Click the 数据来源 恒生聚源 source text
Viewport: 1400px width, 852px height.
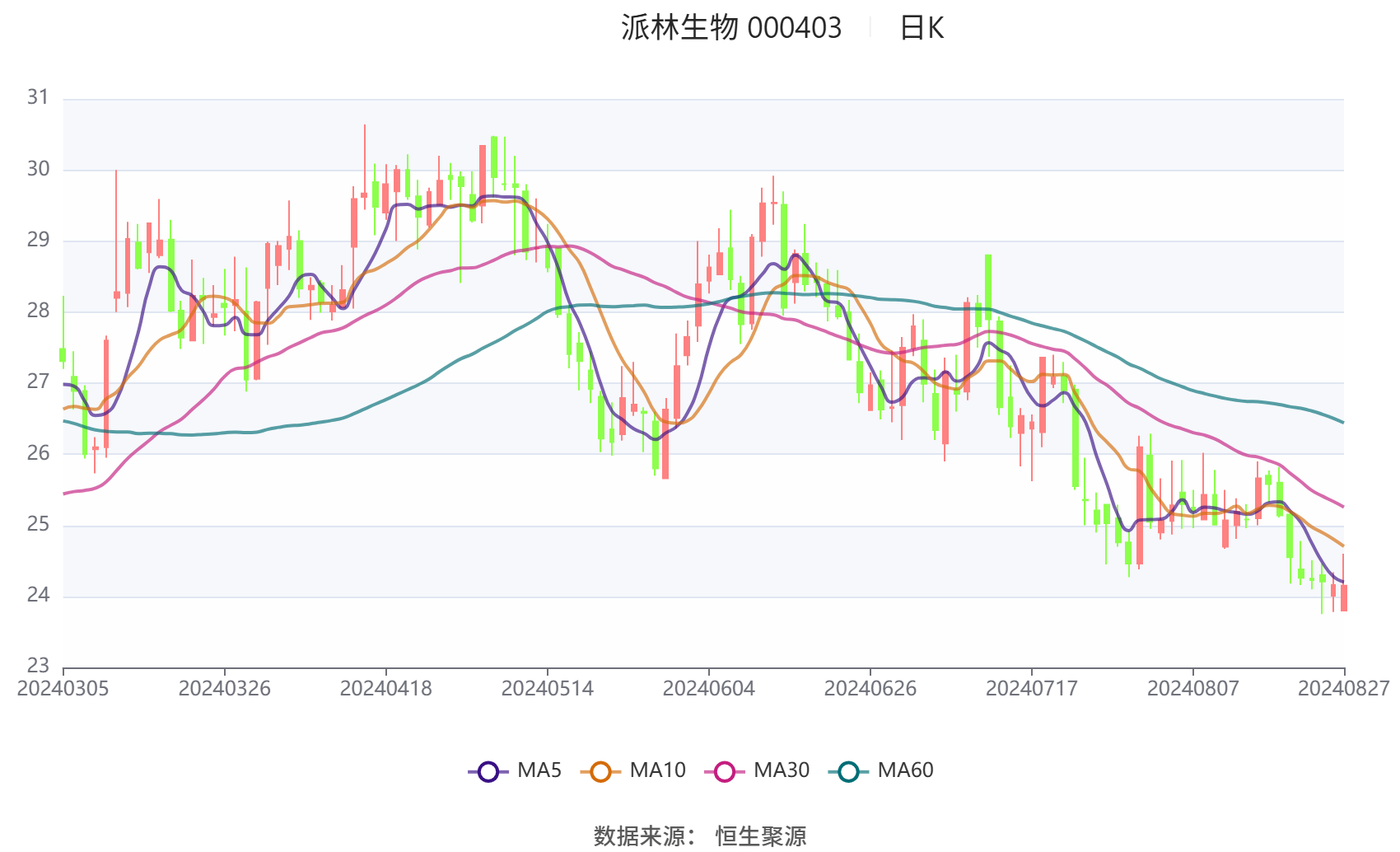tap(700, 836)
